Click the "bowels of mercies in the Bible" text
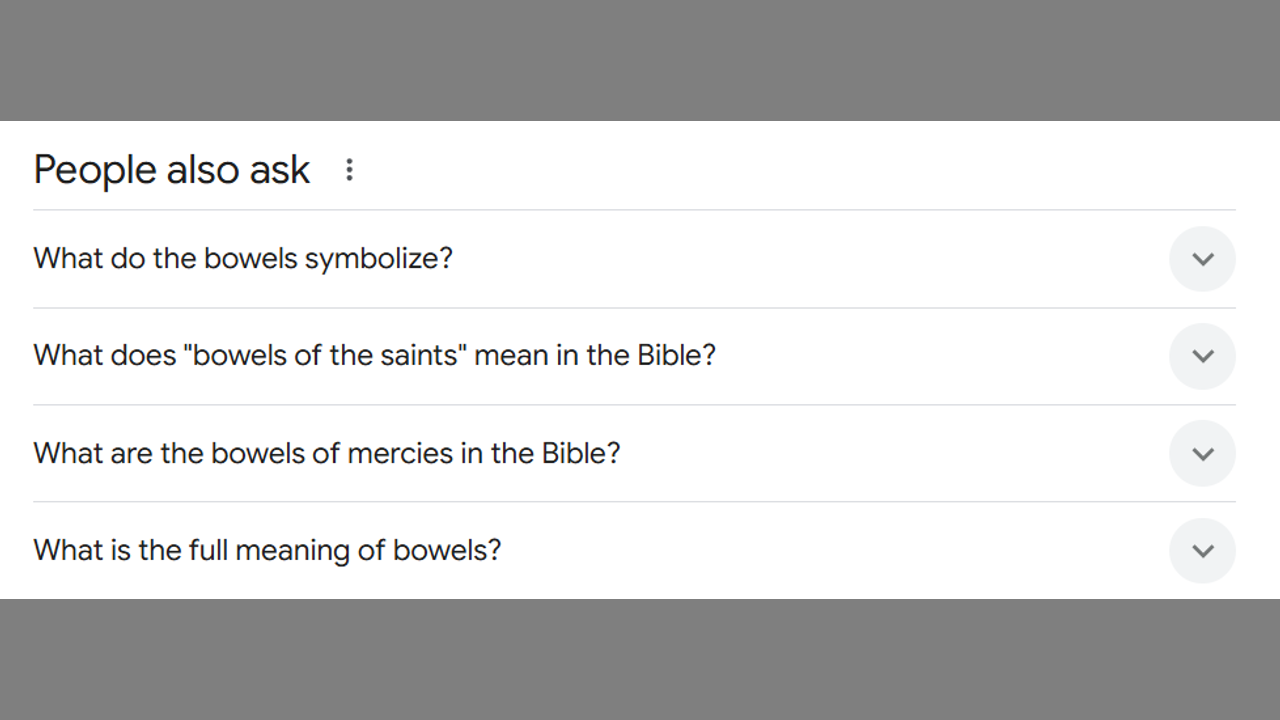This screenshot has height=720, width=1280. pyautogui.click(x=327, y=454)
